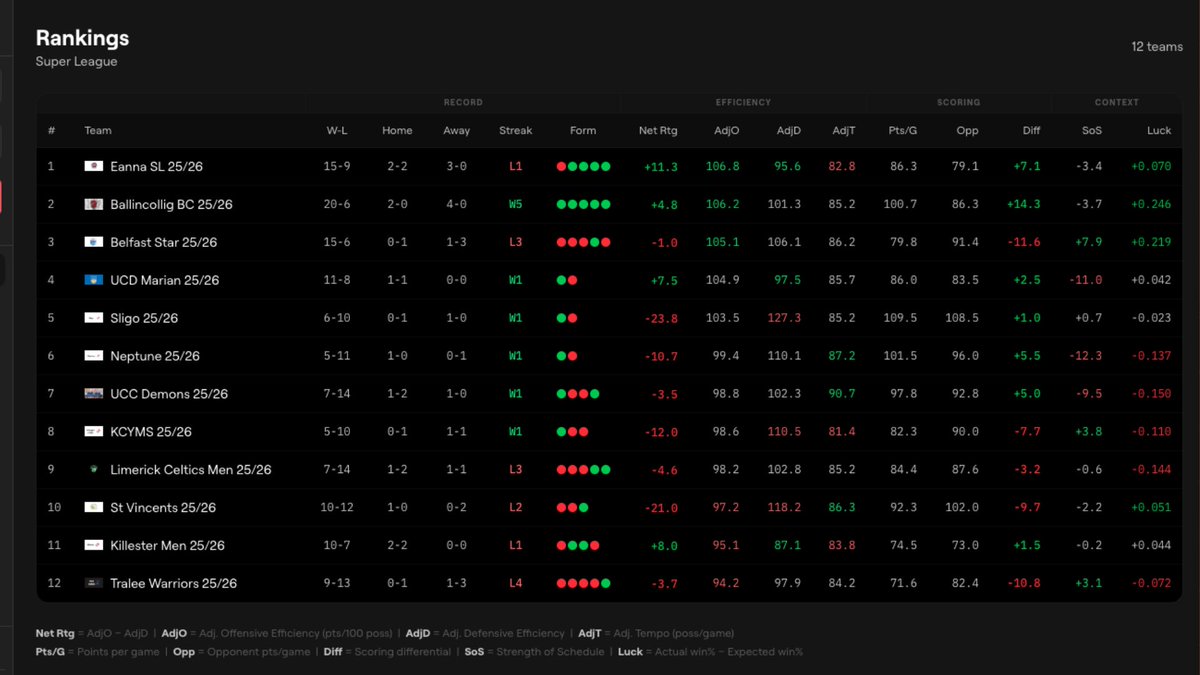The height and width of the screenshot is (675, 1200).
Task: Click the Limerick Celtics Men team logo
Action: coord(94,469)
